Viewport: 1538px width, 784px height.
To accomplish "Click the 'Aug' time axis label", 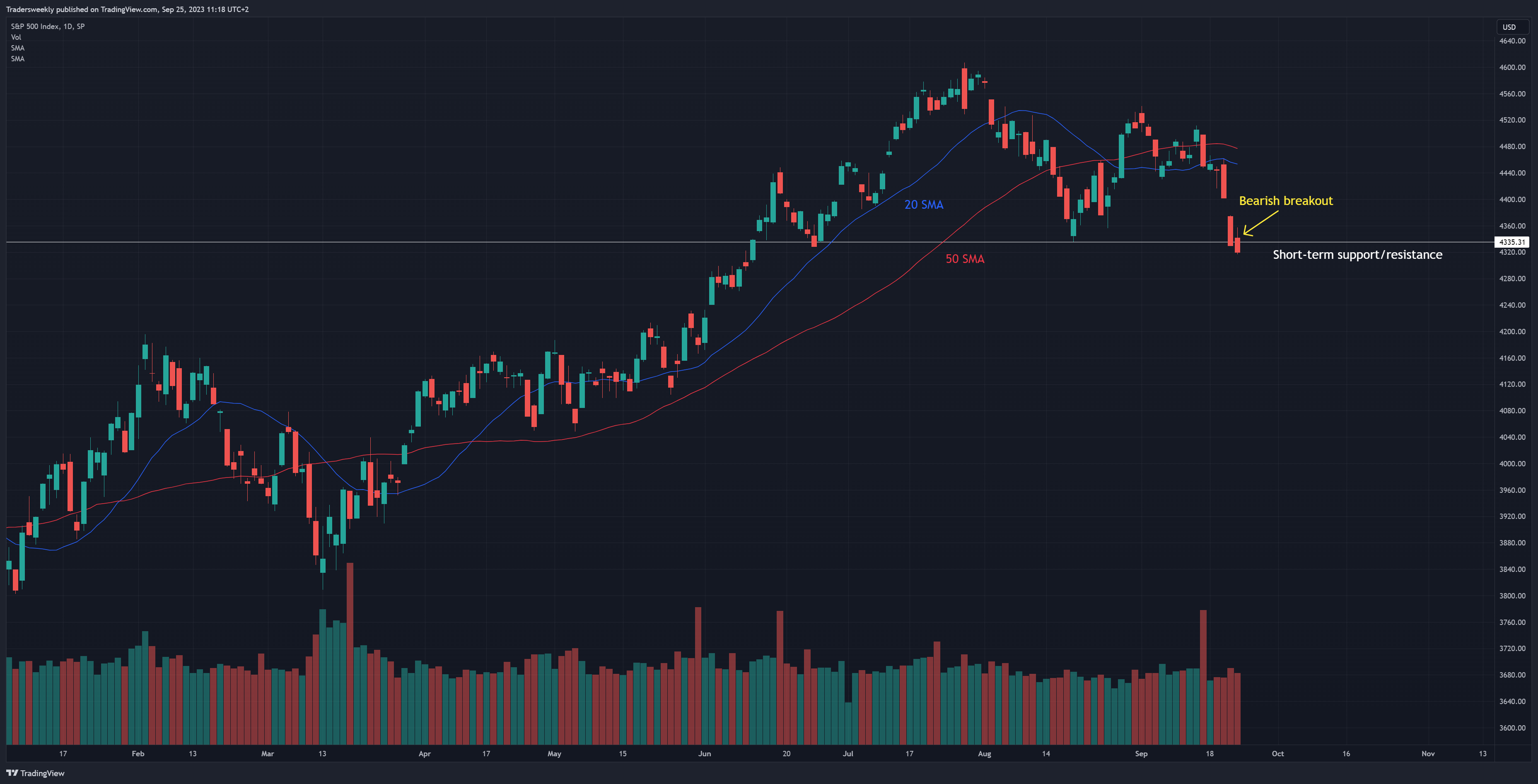I will point(985,753).
